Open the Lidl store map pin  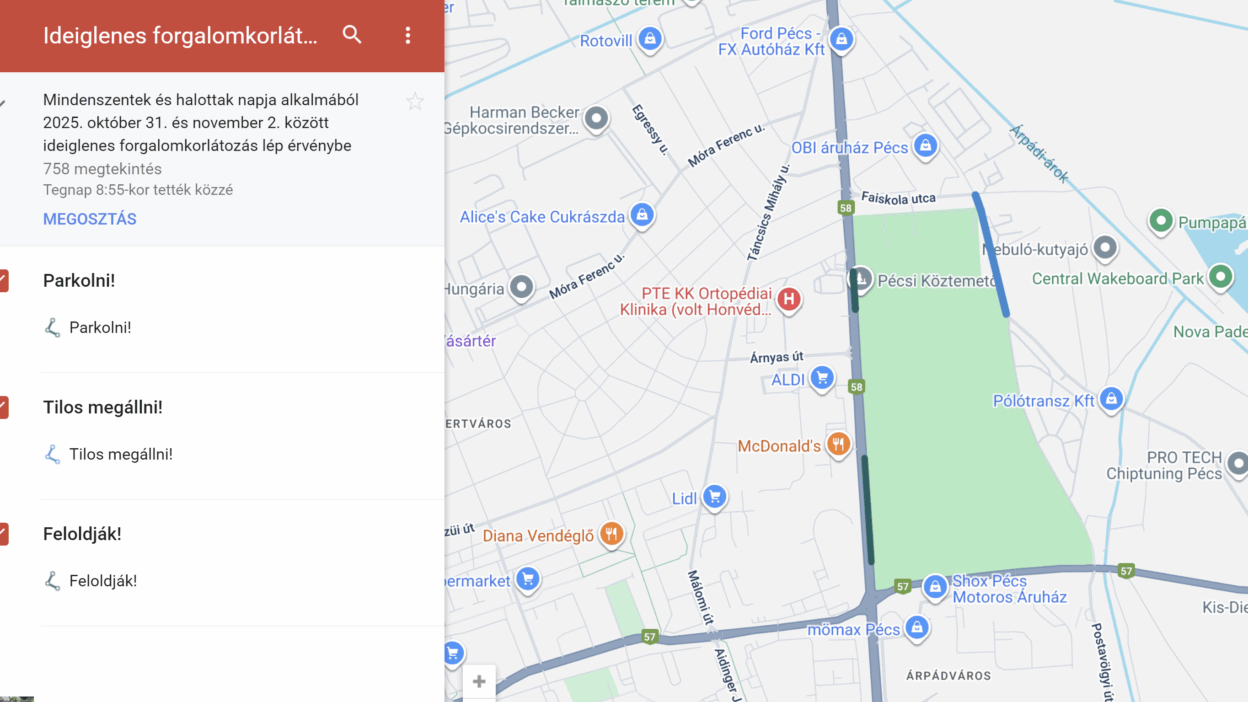pos(714,497)
